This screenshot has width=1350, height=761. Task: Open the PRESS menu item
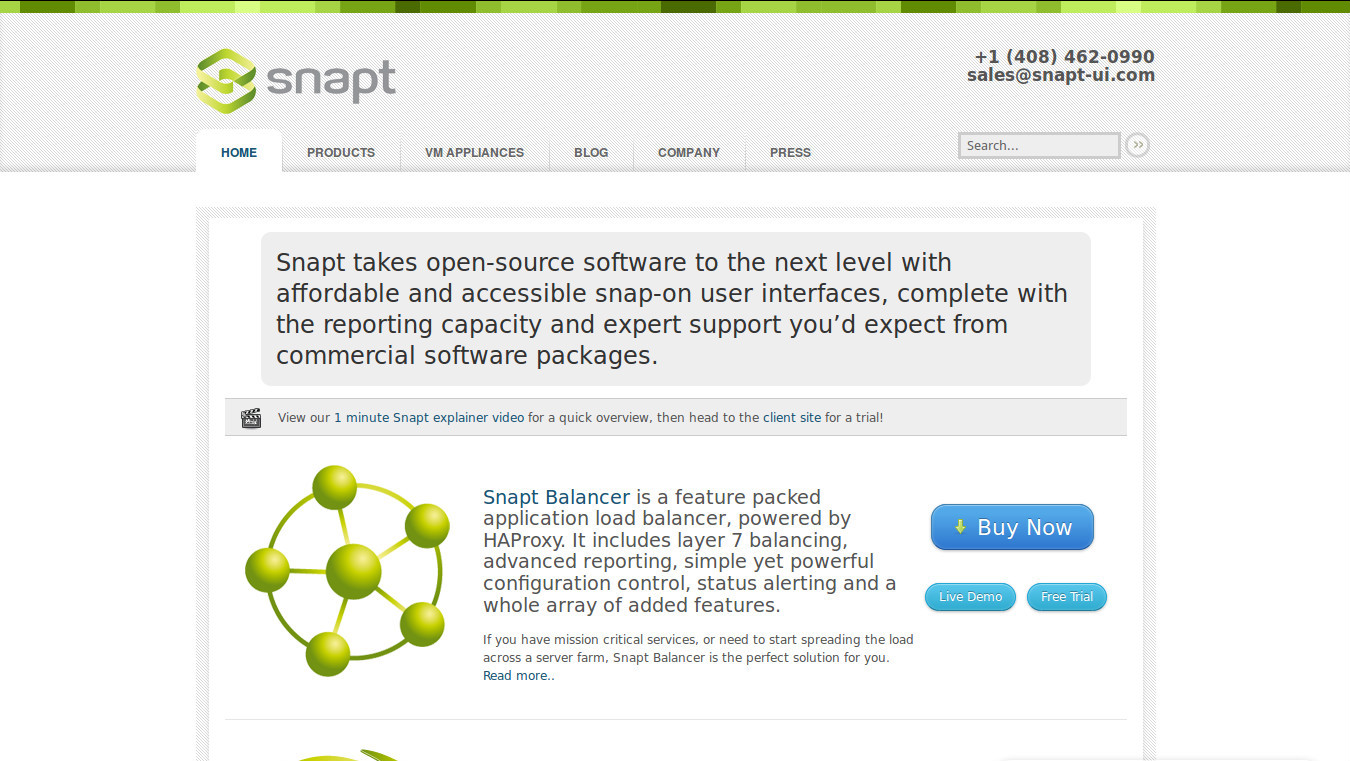pos(790,152)
